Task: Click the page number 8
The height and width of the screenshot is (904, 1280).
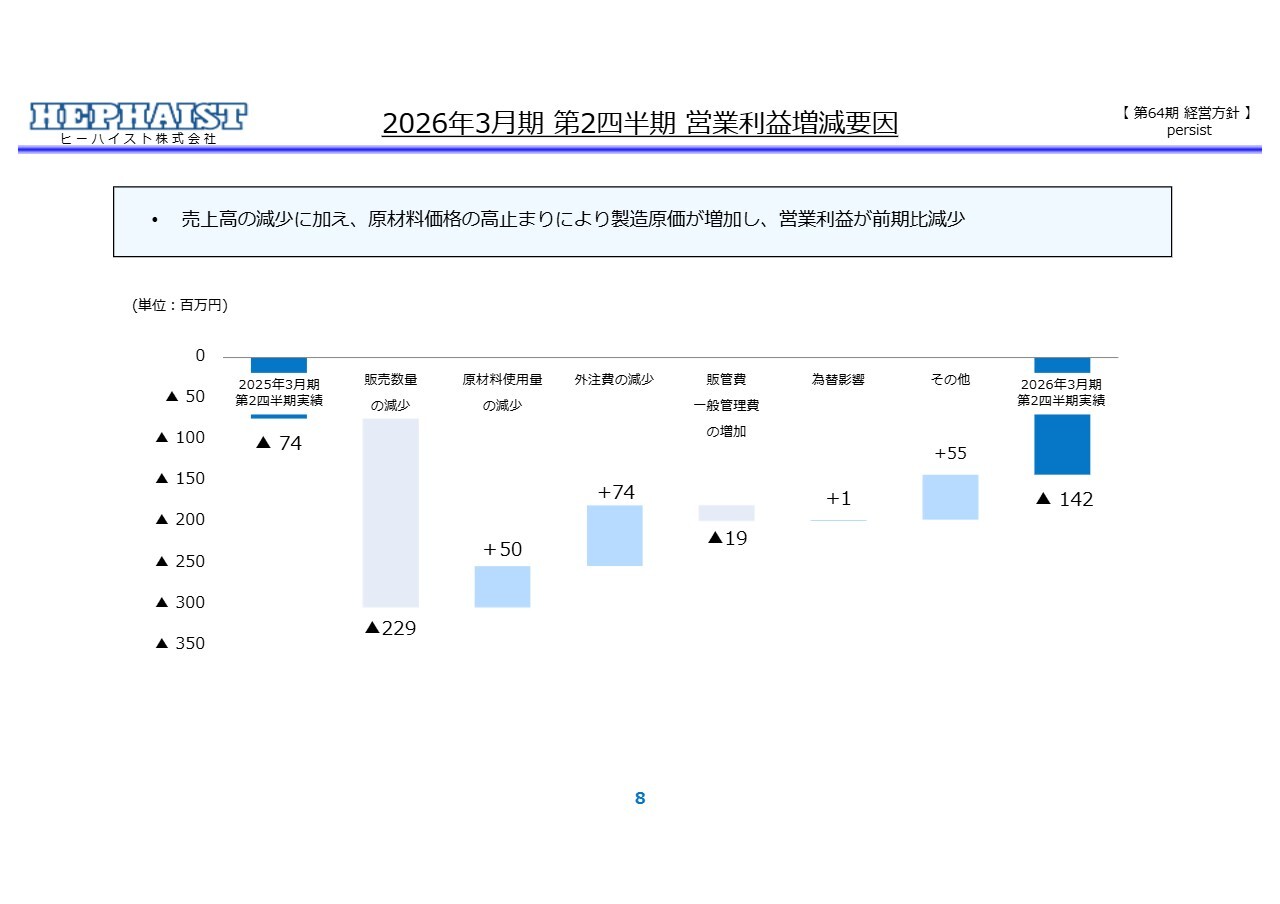Action: 640,798
